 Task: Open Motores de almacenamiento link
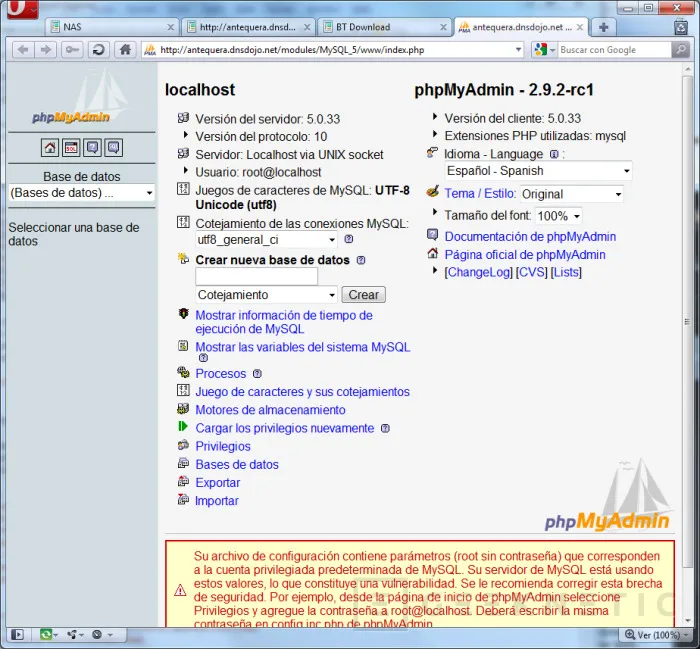click(x=271, y=410)
